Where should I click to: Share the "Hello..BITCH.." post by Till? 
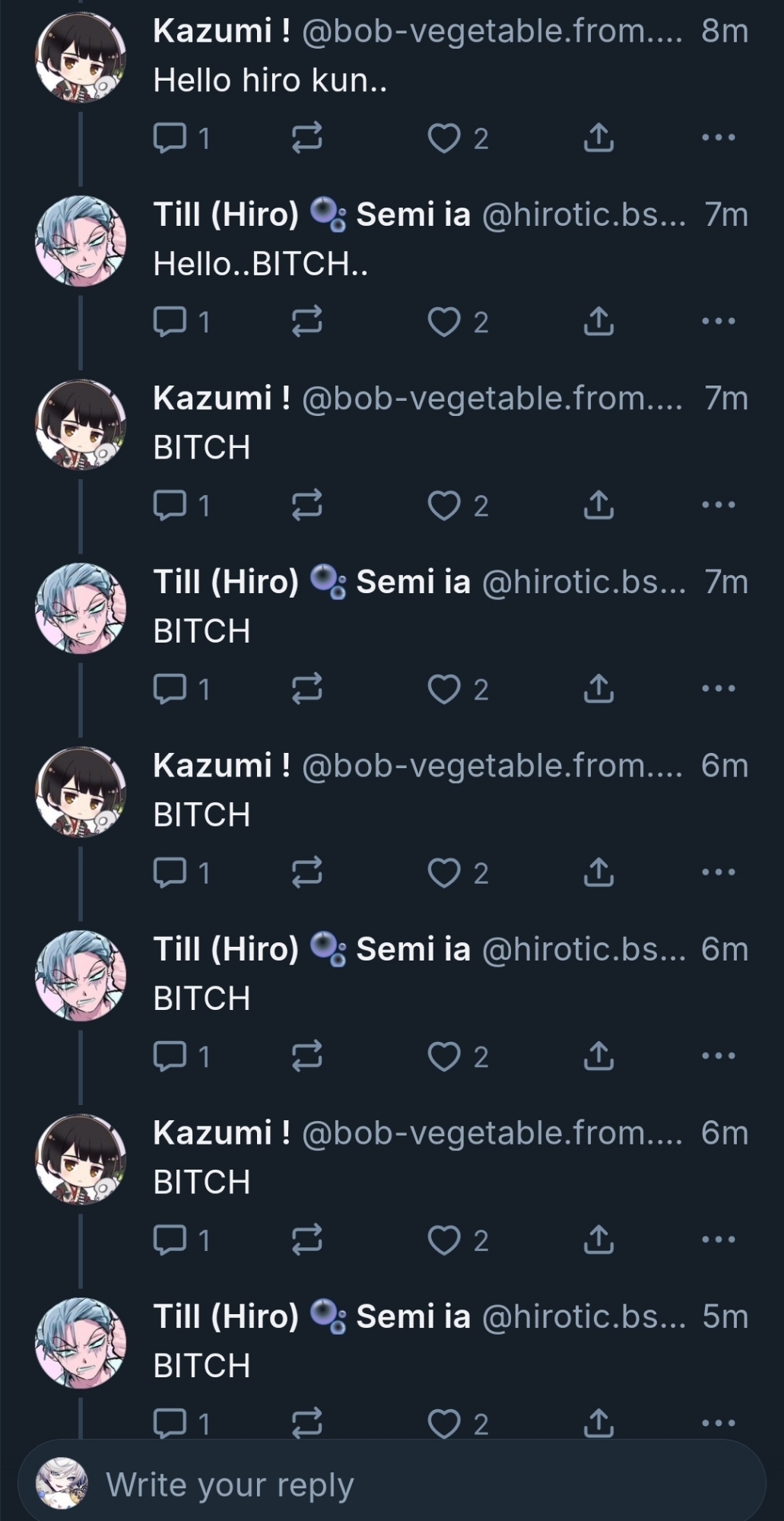(x=598, y=322)
